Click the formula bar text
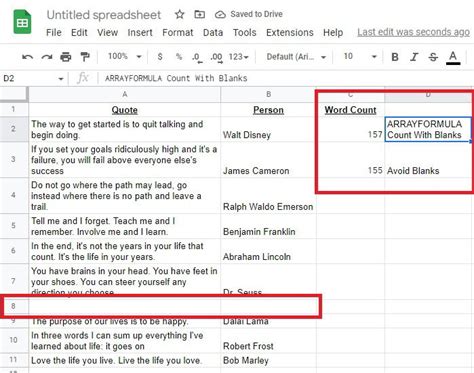474x373 pixels. click(x=176, y=78)
